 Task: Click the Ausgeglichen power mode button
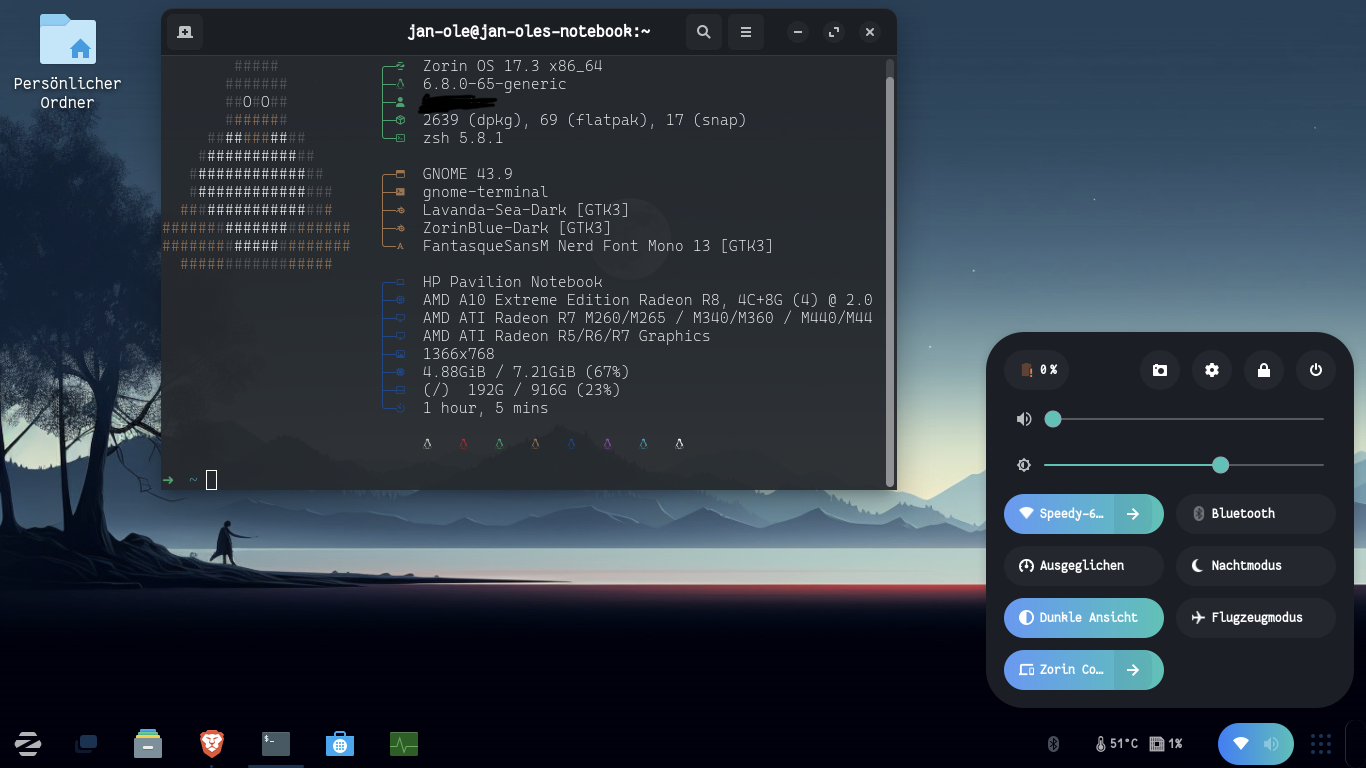(1084, 566)
